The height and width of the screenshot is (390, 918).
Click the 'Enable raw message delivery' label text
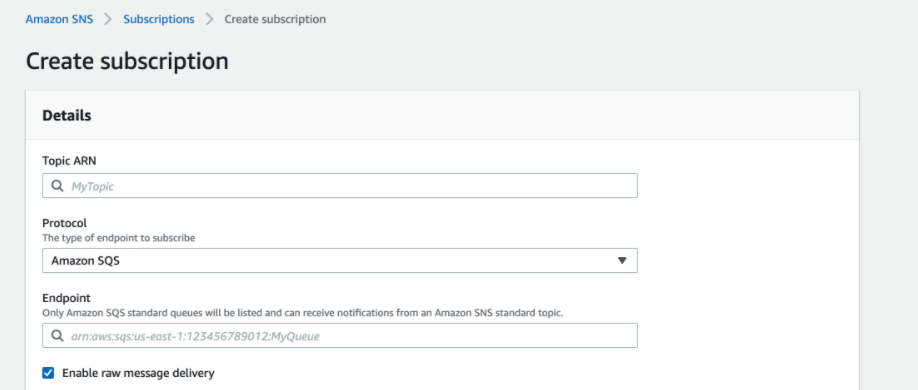[x=138, y=373]
